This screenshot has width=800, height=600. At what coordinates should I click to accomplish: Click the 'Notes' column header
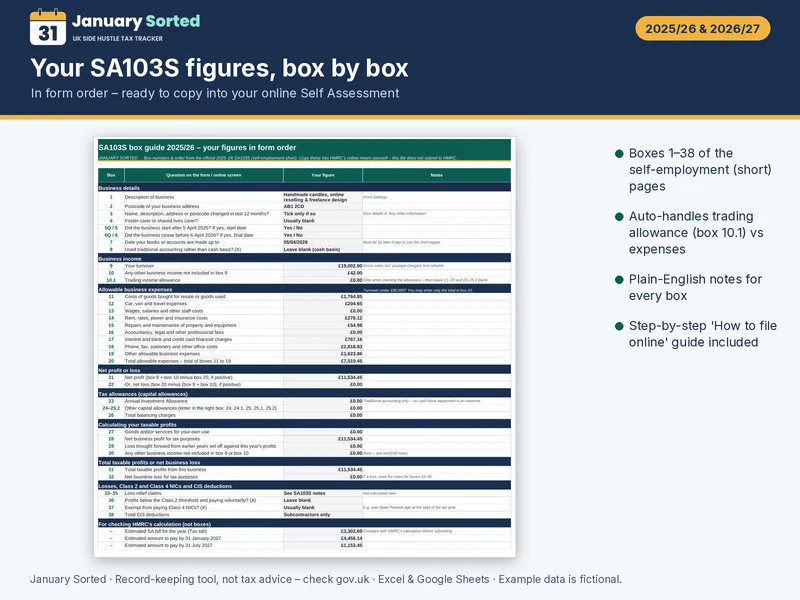click(x=437, y=175)
